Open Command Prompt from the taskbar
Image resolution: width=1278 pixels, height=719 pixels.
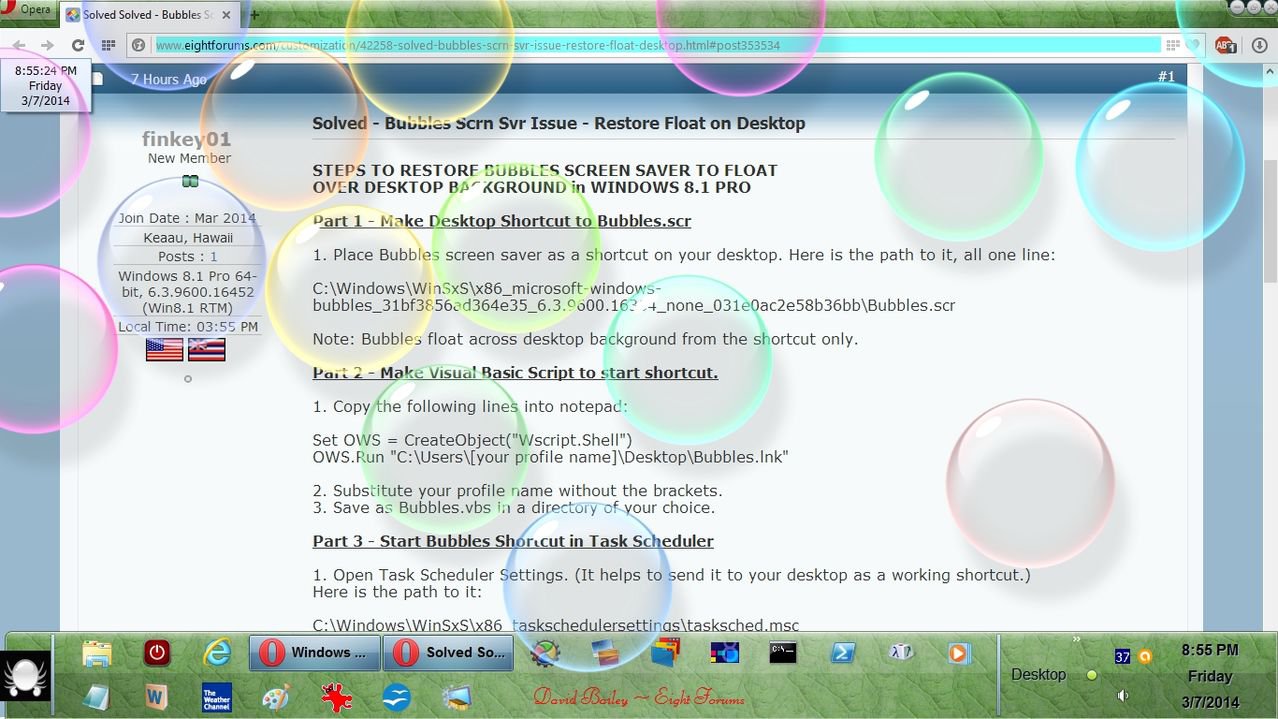tap(782, 653)
